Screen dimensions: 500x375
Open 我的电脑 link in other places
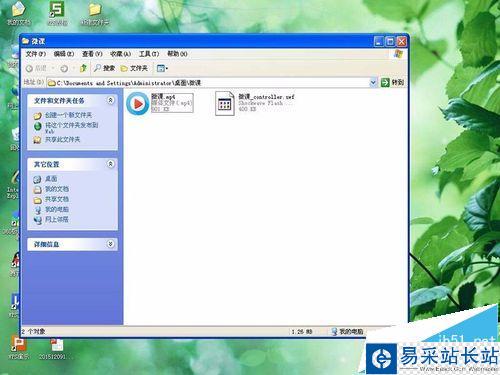(57, 209)
